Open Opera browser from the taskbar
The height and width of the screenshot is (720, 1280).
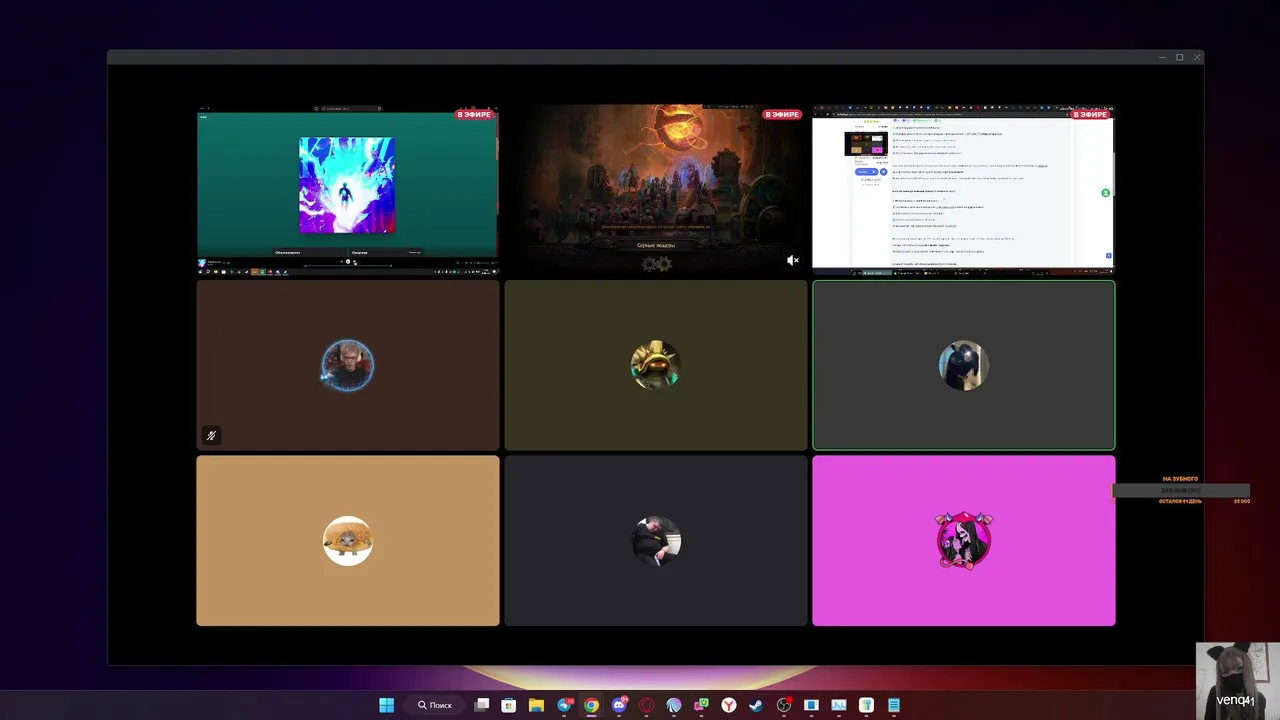pyautogui.click(x=647, y=705)
